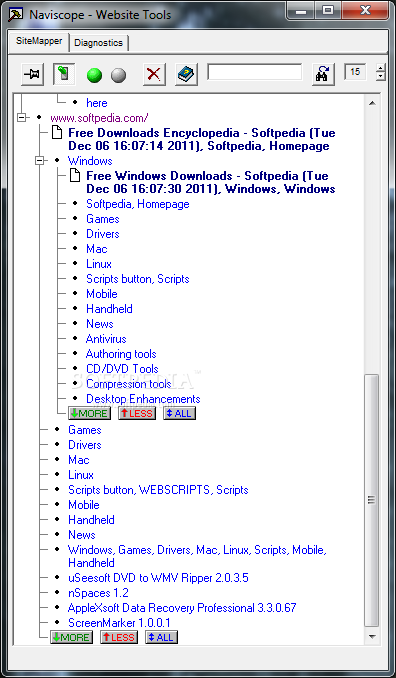Image resolution: width=396 pixels, height=678 pixels.
Task: Open the 'here' link at top
Action: [x=96, y=103]
